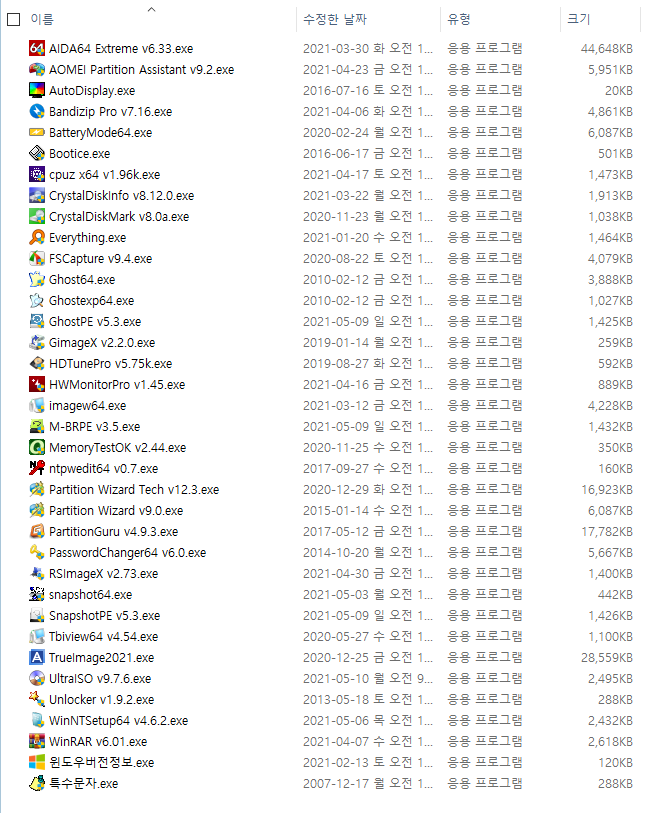Click the 120KB size value
Image resolution: width=652 pixels, height=813 pixels.
pyautogui.click(x=615, y=762)
